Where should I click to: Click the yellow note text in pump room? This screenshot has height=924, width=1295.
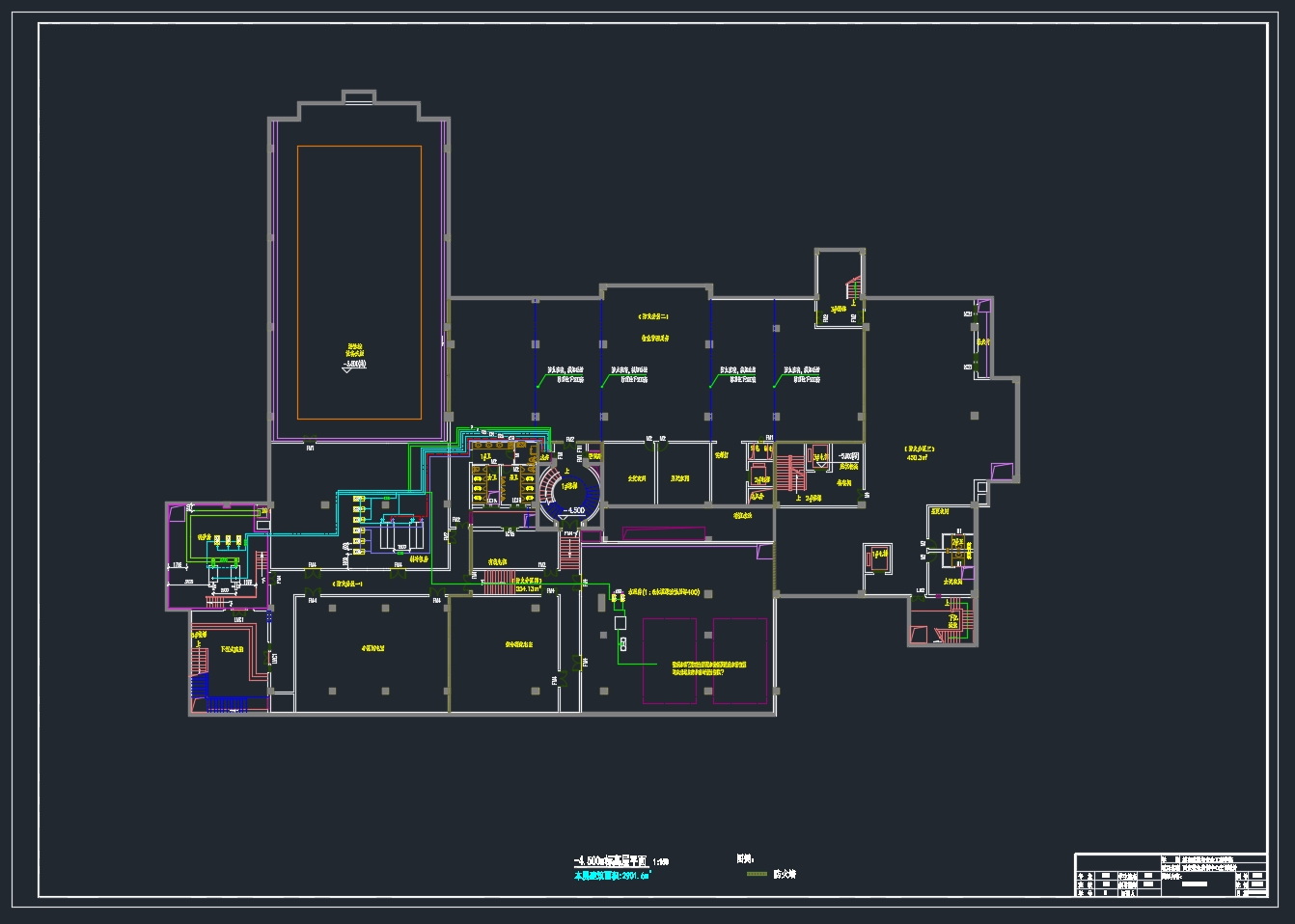(709, 667)
